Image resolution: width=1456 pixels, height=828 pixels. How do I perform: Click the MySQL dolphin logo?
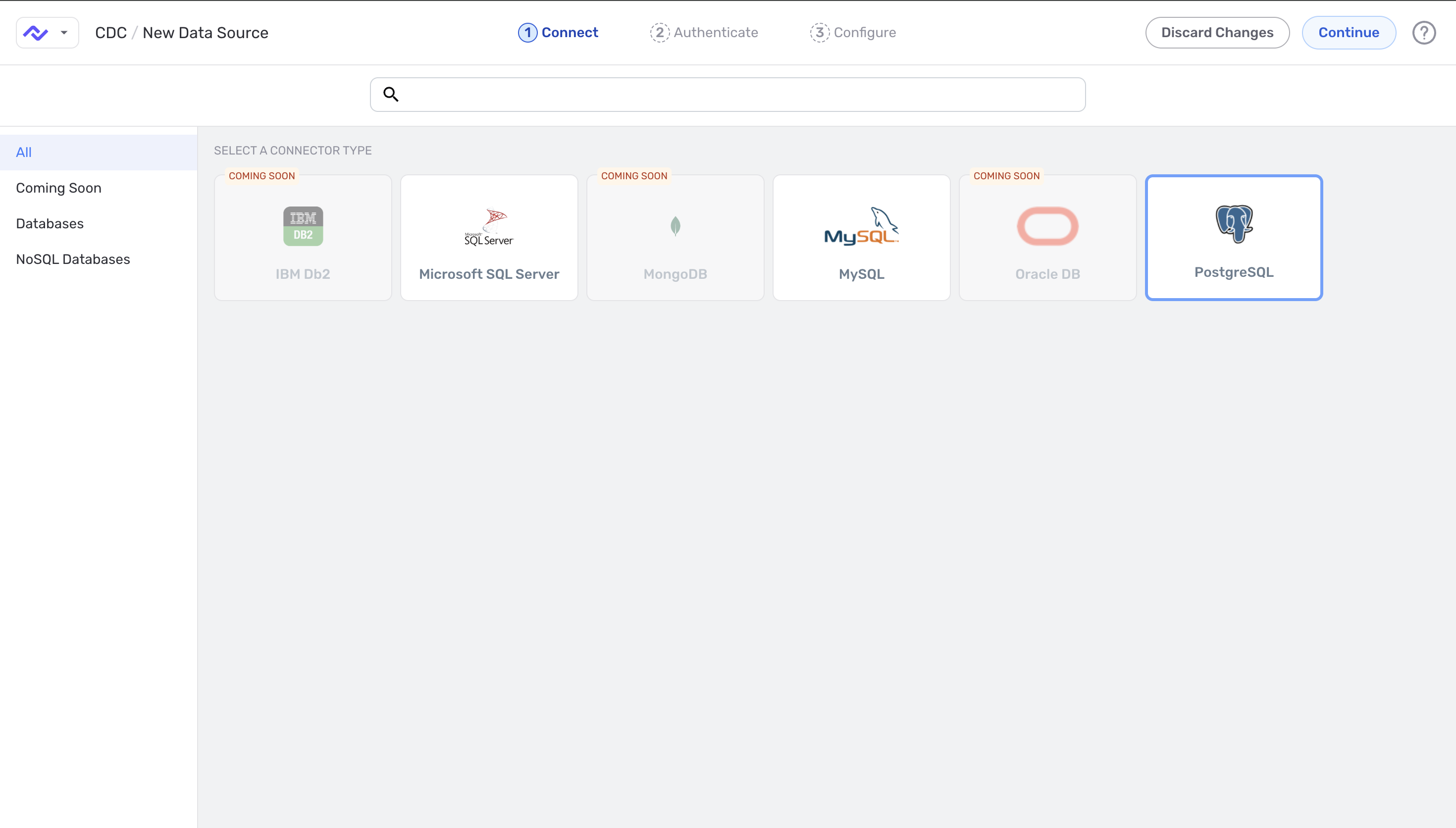861,226
